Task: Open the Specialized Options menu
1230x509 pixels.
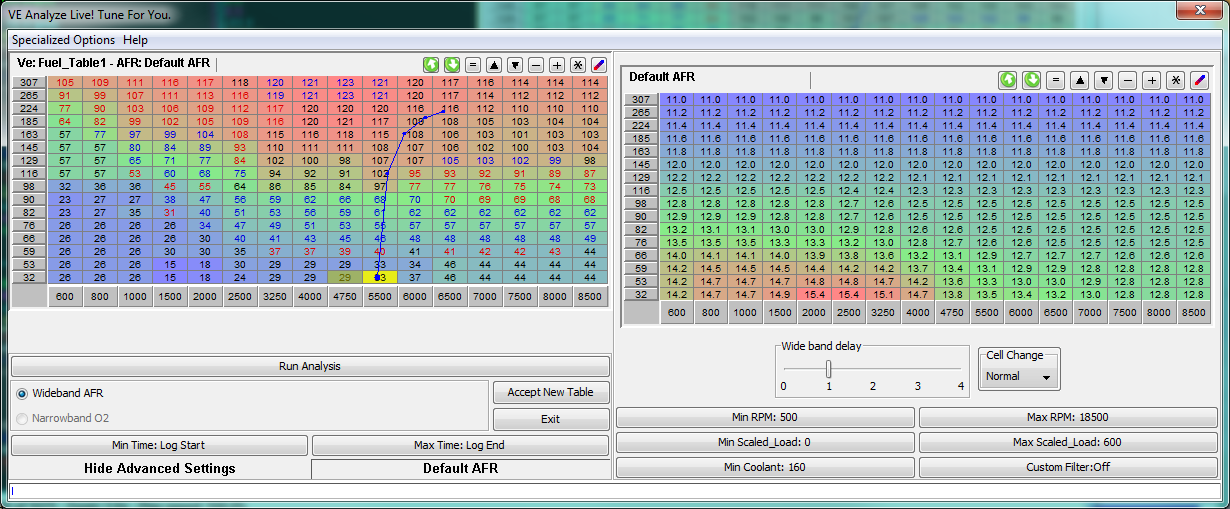Action: 63,40
